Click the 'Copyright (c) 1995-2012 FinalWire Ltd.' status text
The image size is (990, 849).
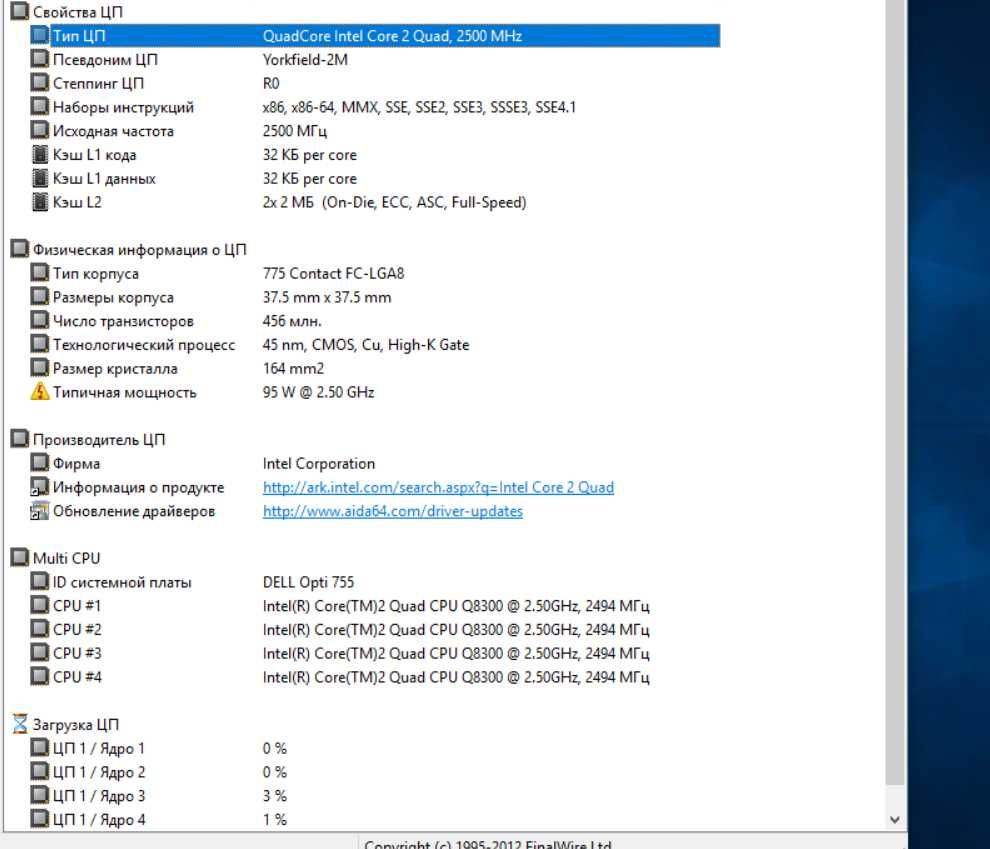pyautogui.click(x=488, y=845)
